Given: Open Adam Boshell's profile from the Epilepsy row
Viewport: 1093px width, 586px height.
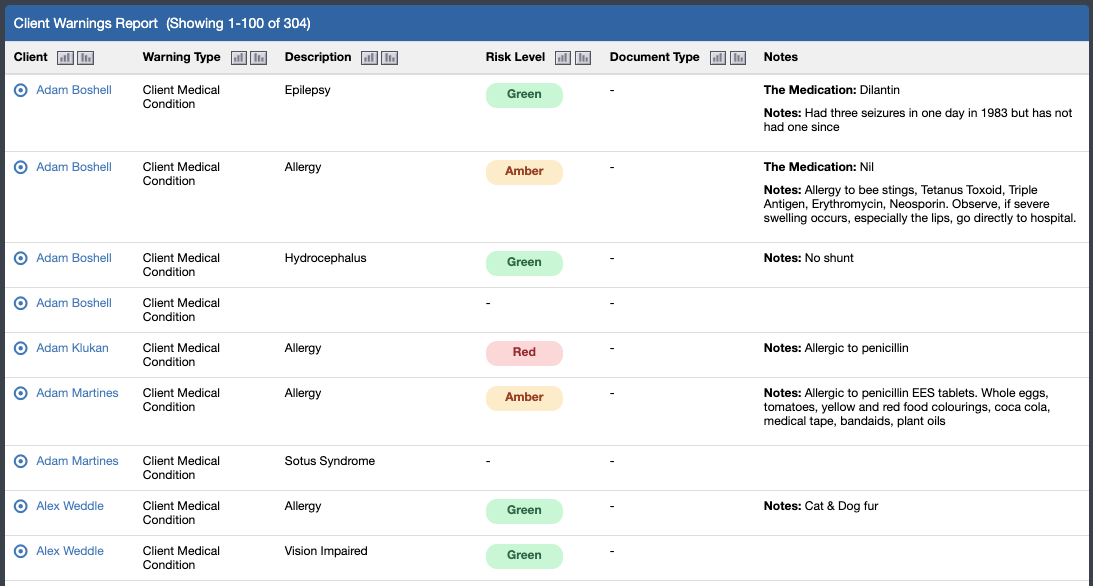Looking at the screenshot, I should [73, 89].
